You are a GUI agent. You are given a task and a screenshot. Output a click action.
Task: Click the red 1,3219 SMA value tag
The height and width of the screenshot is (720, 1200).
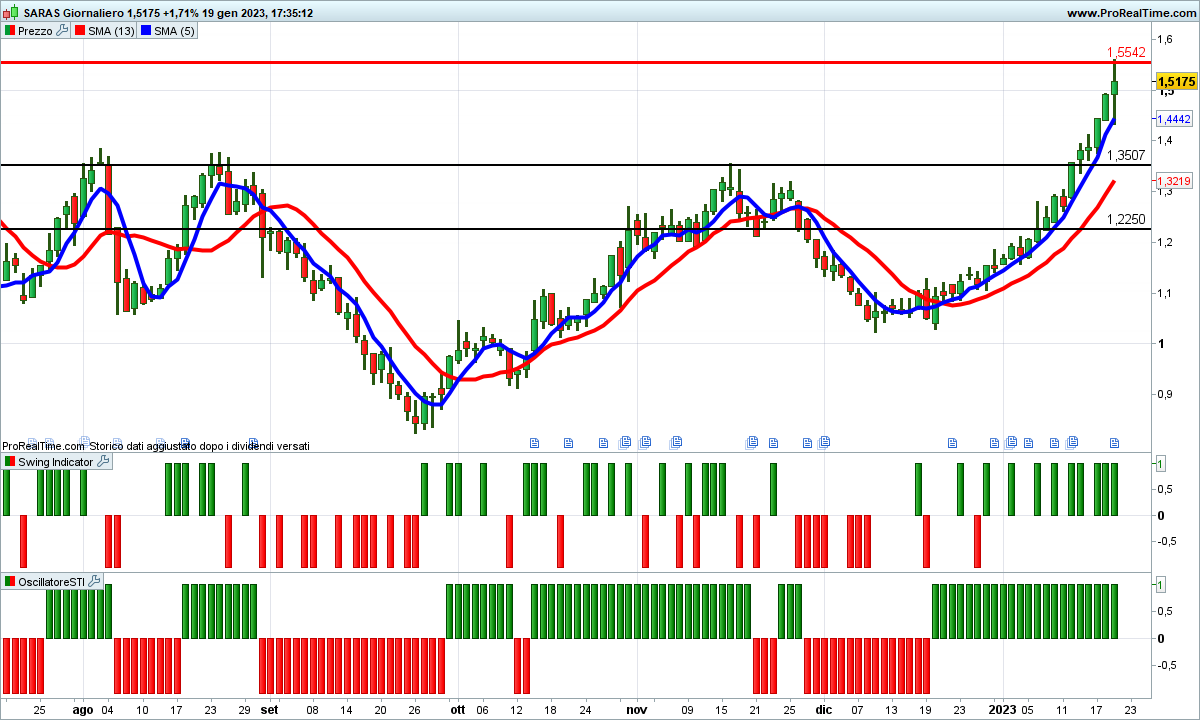(1173, 181)
